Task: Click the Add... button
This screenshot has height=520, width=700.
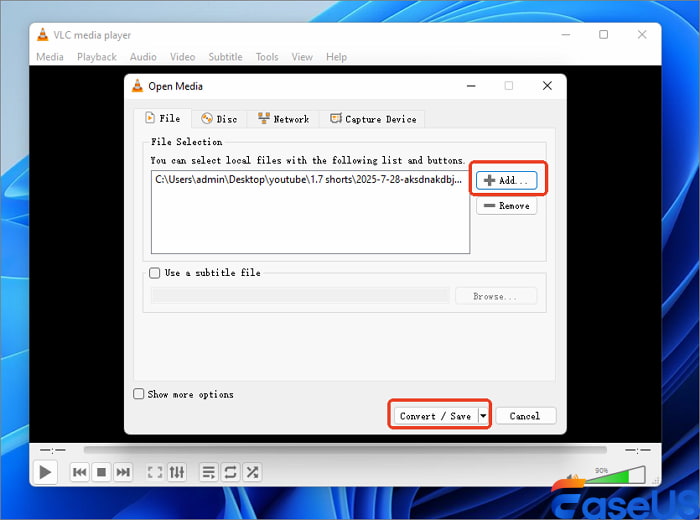Action: 506,180
